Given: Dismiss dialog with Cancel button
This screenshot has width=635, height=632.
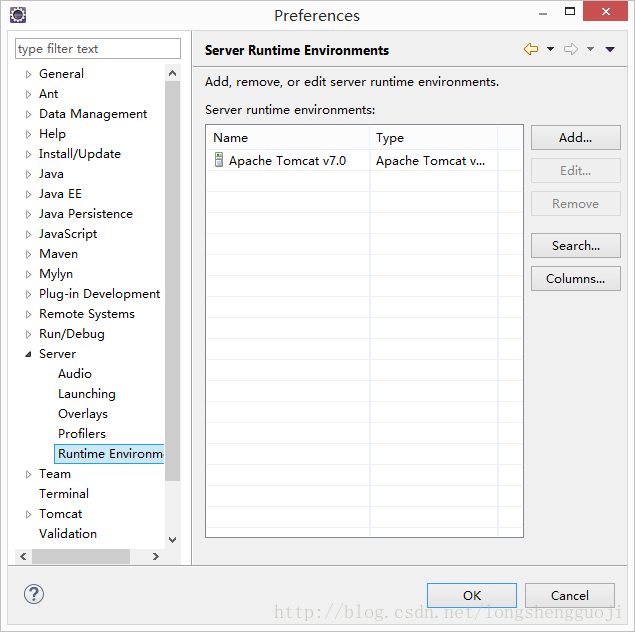Looking at the screenshot, I should (x=570, y=596).
